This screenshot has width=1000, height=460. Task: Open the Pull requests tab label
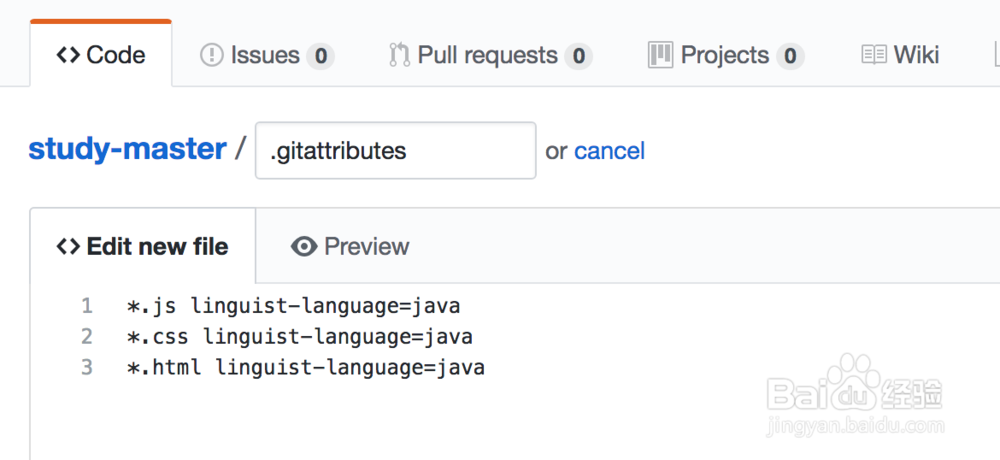487,55
